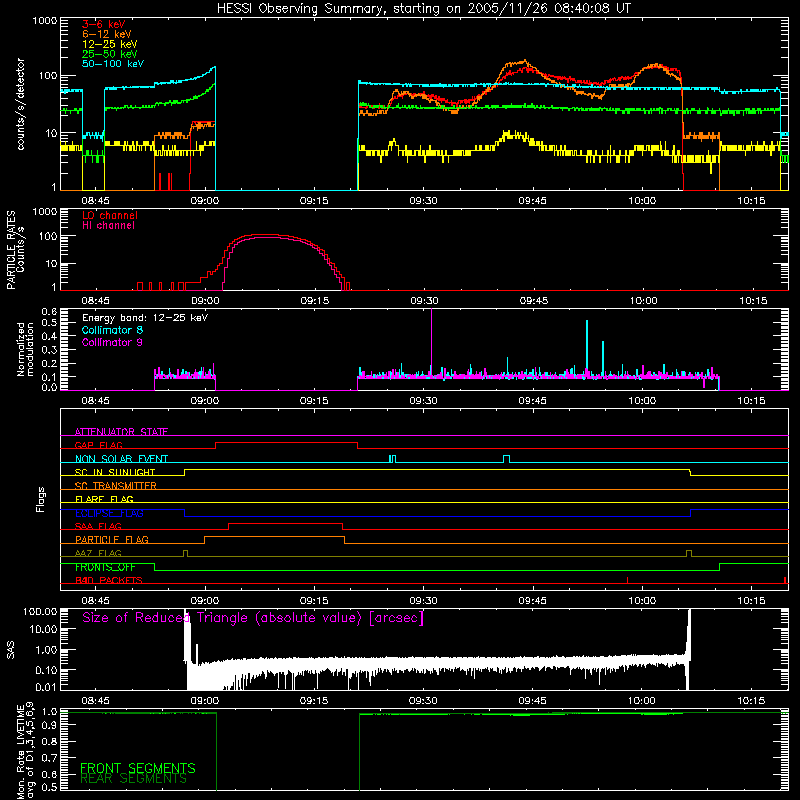This screenshot has height=800, width=800.
Task: Click the peak of particle rates LO curve
Action: point(265,235)
